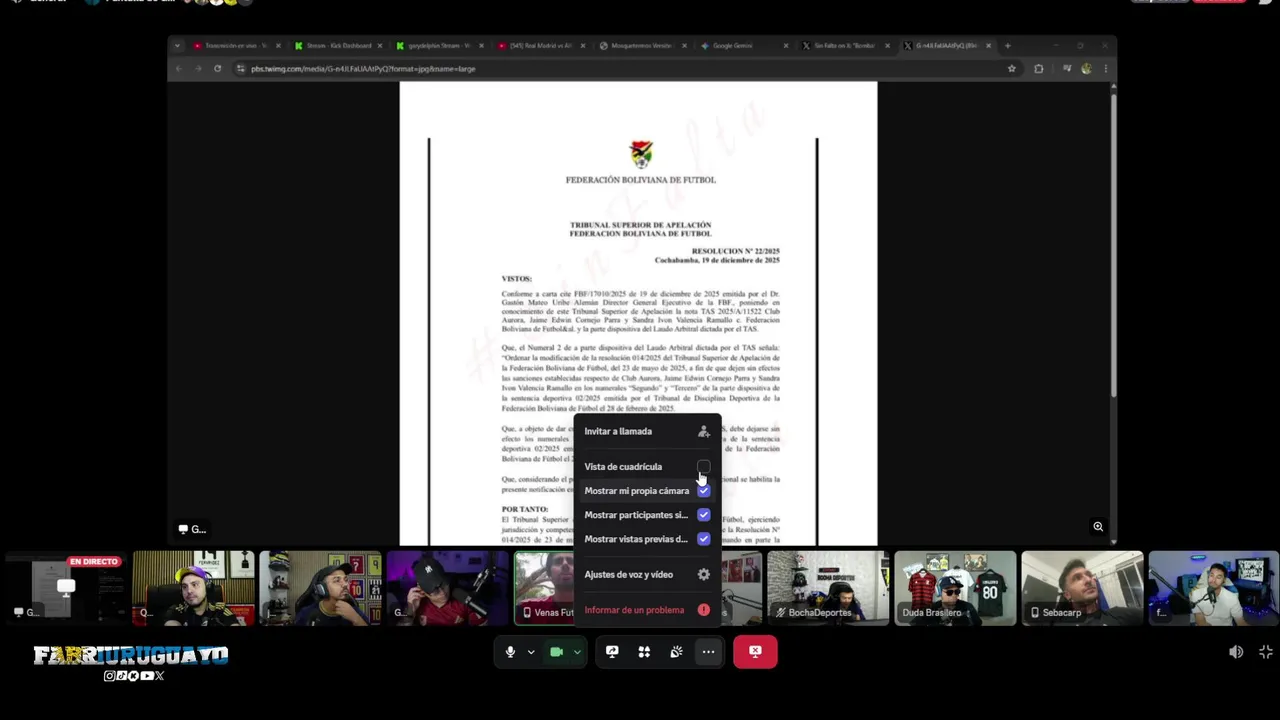
Task: Click the profile avatar in browser toolbar
Action: pyautogui.click(x=1086, y=69)
